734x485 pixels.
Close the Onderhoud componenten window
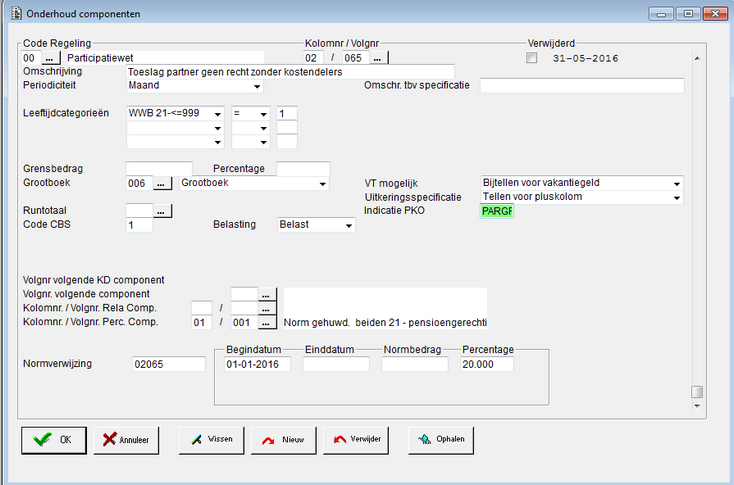pyautogui.click(x=715, y=14)
